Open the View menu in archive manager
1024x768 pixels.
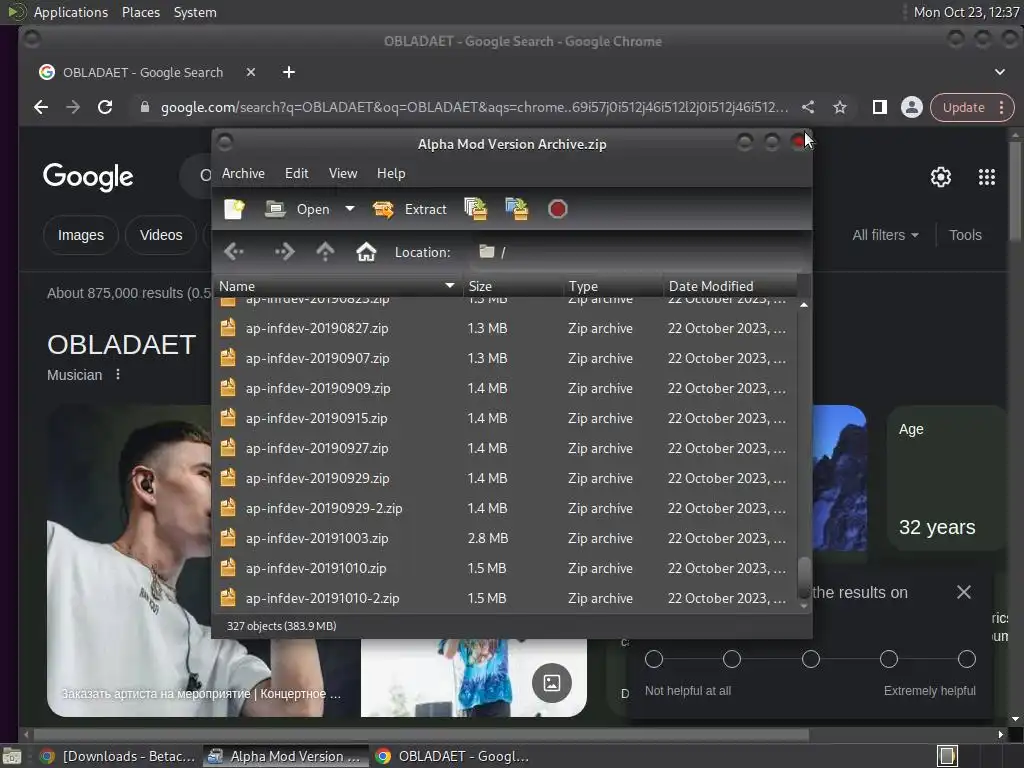click(343, 173)
